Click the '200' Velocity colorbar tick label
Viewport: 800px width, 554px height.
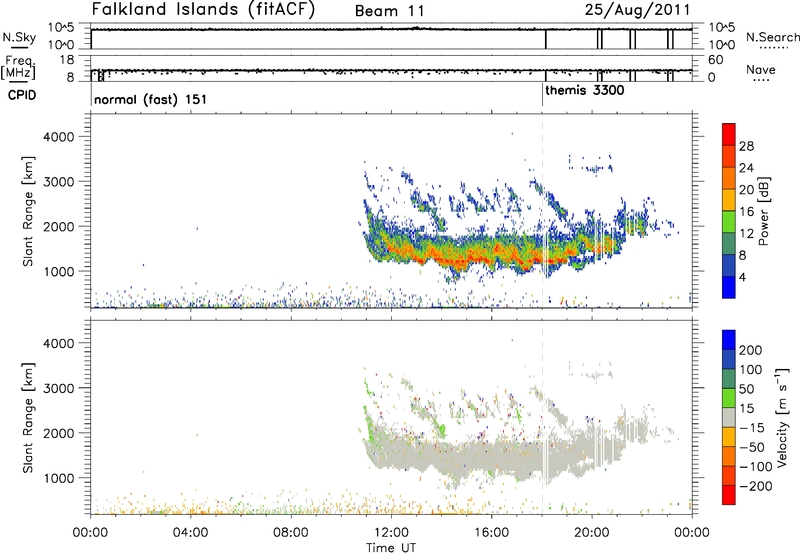coord(751,350)
